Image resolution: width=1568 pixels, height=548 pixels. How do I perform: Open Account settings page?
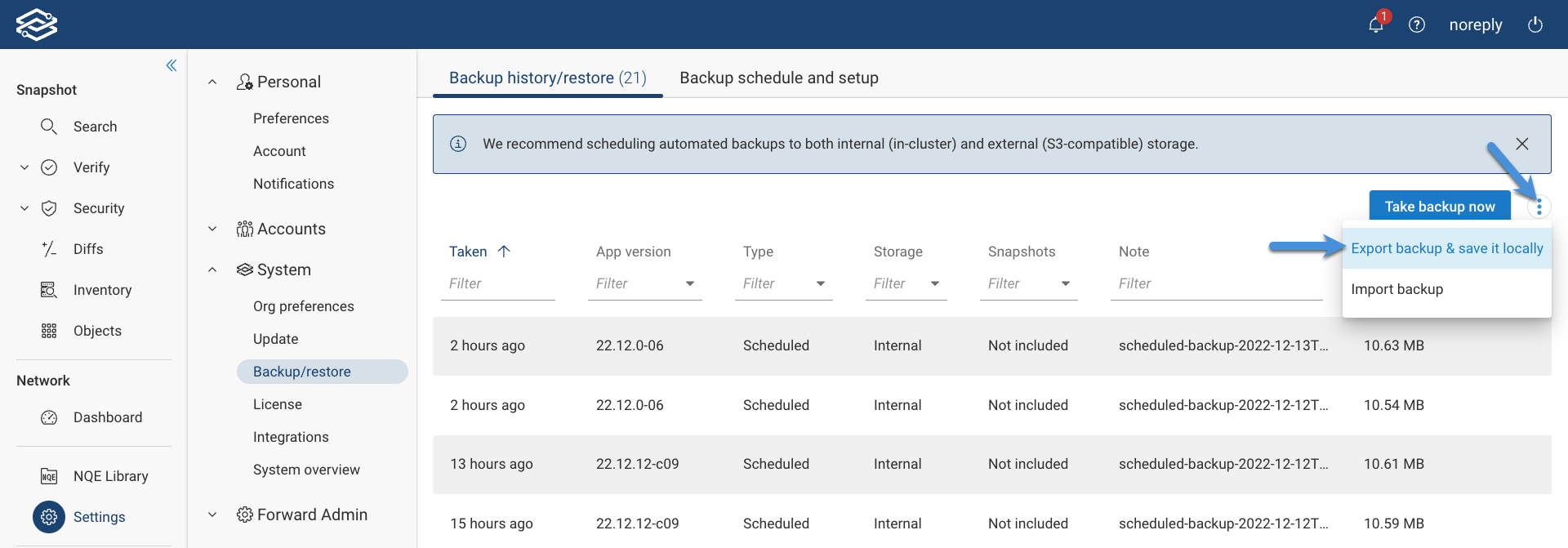coord(279,151)
